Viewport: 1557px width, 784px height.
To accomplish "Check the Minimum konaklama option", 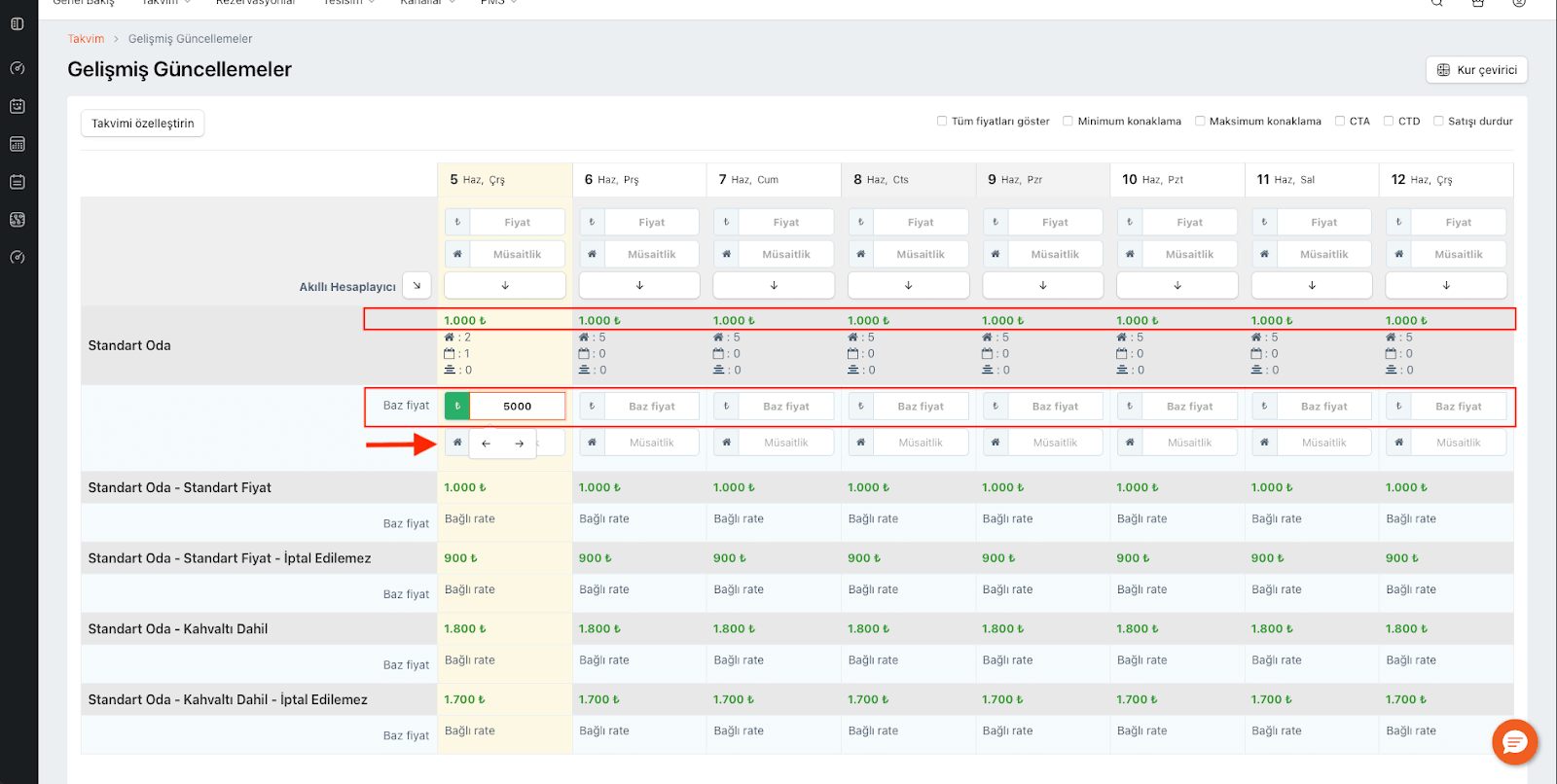I will pyautogui.click(x=1068, y=122).
